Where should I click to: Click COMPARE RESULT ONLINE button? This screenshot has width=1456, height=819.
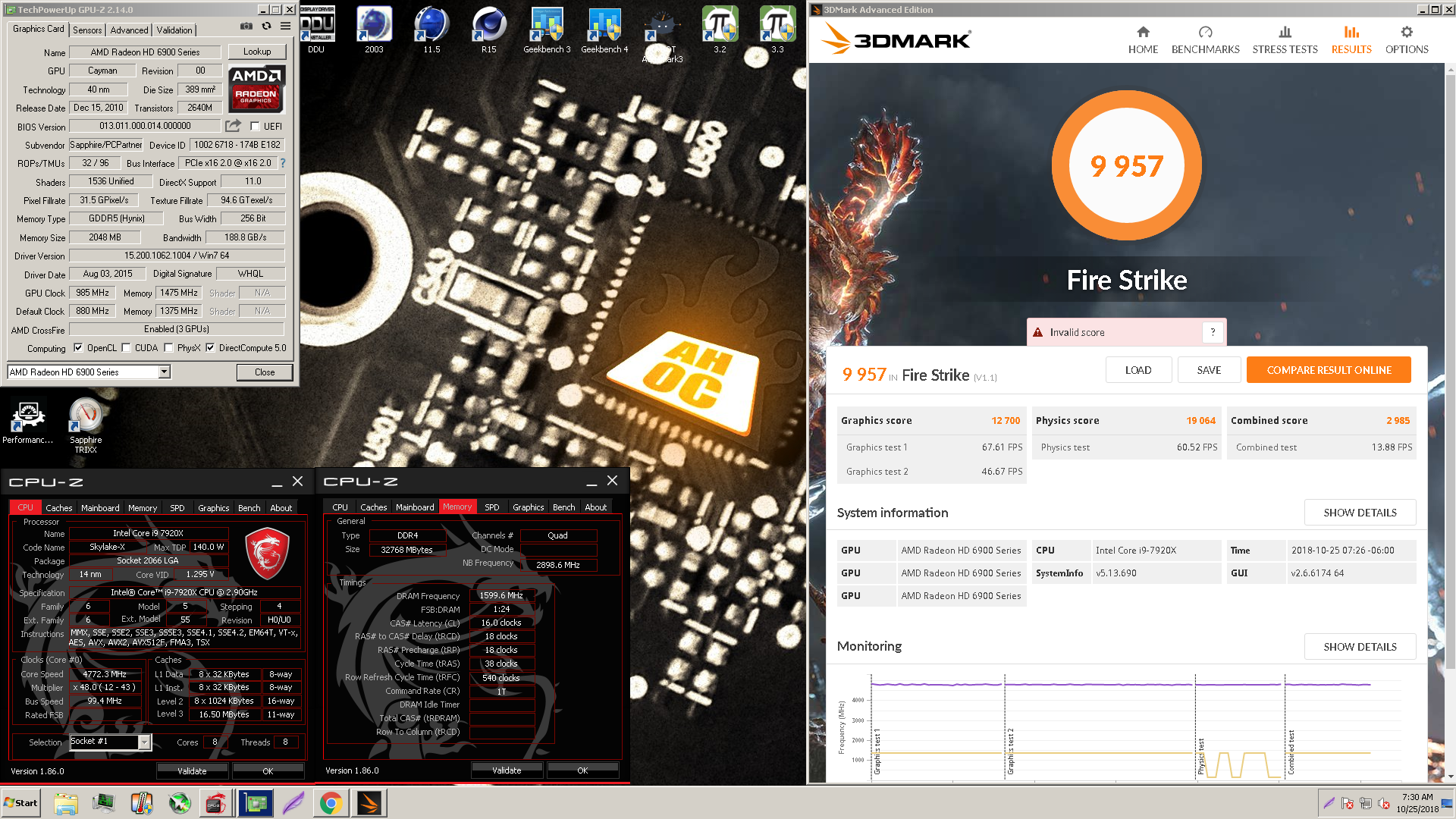tap(1329, 370)
